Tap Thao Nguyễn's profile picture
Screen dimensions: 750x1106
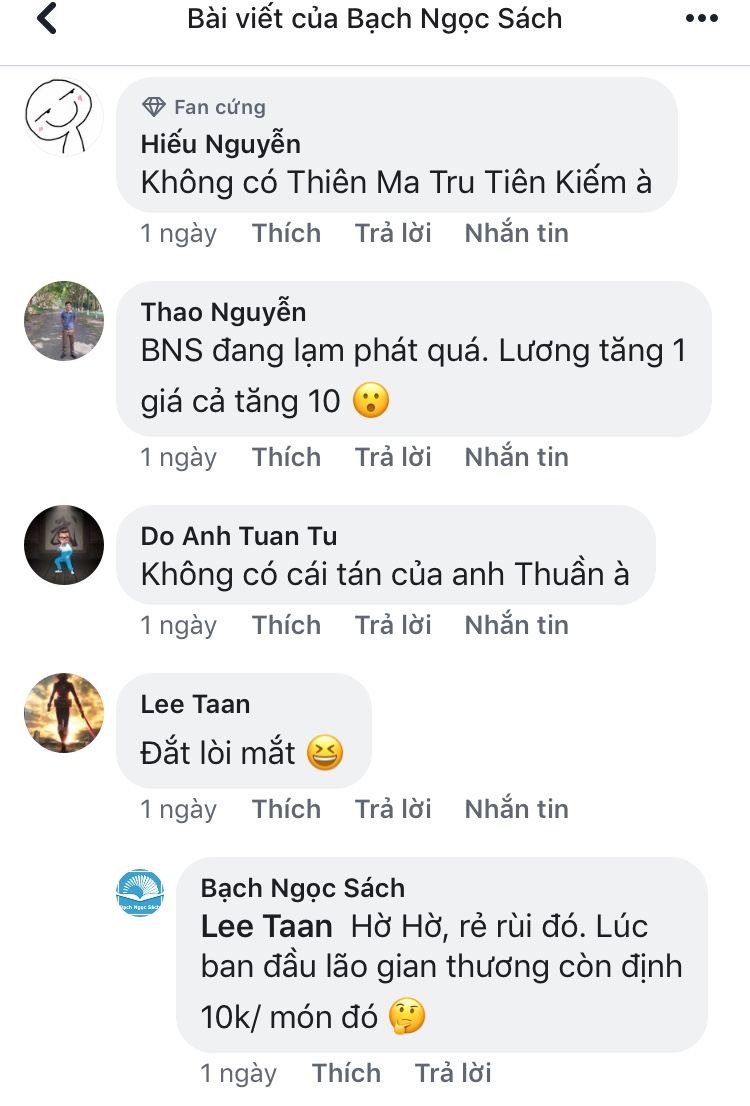pyautogui.click(x=63, y=320)
